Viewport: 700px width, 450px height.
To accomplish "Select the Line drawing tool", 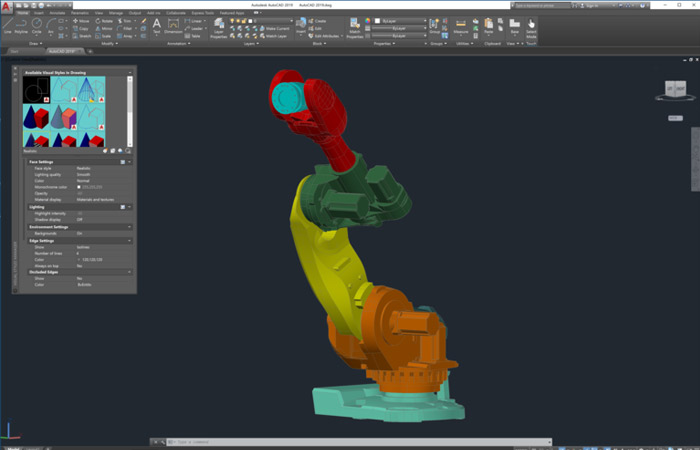I will point(8,26).
